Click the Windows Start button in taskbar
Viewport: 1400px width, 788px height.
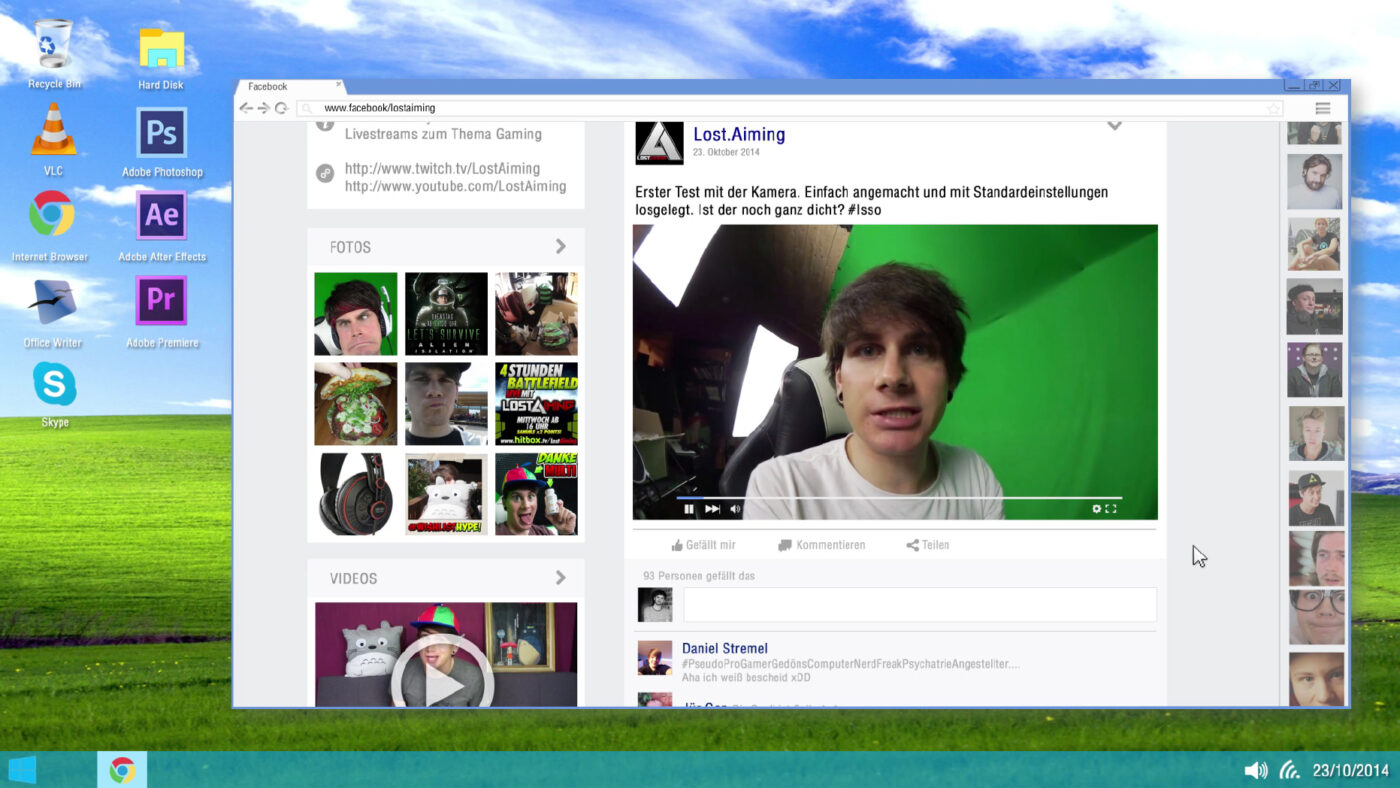pos(22,769)
